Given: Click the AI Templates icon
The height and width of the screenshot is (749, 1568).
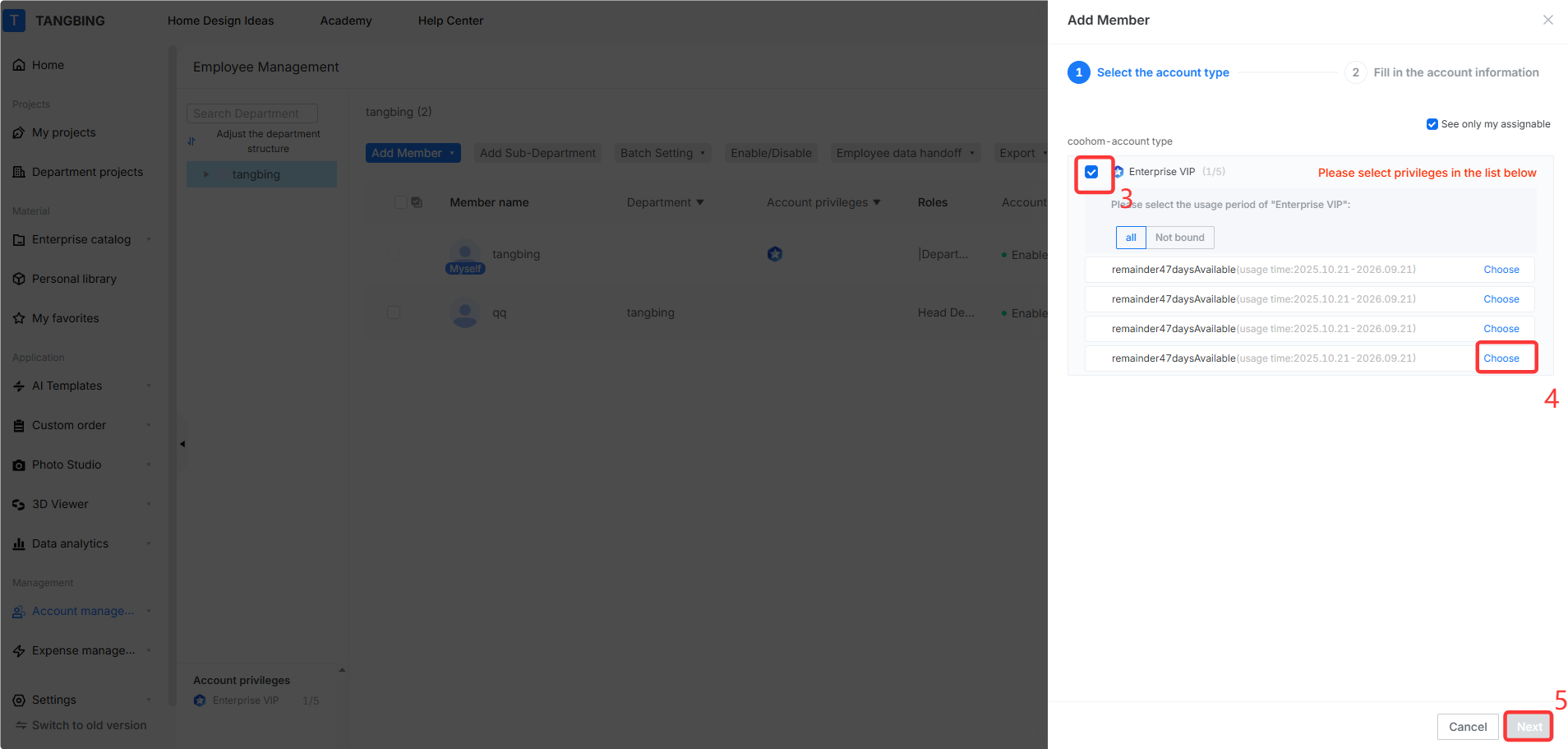Looking at the screenshot, I should coord(19,386).
